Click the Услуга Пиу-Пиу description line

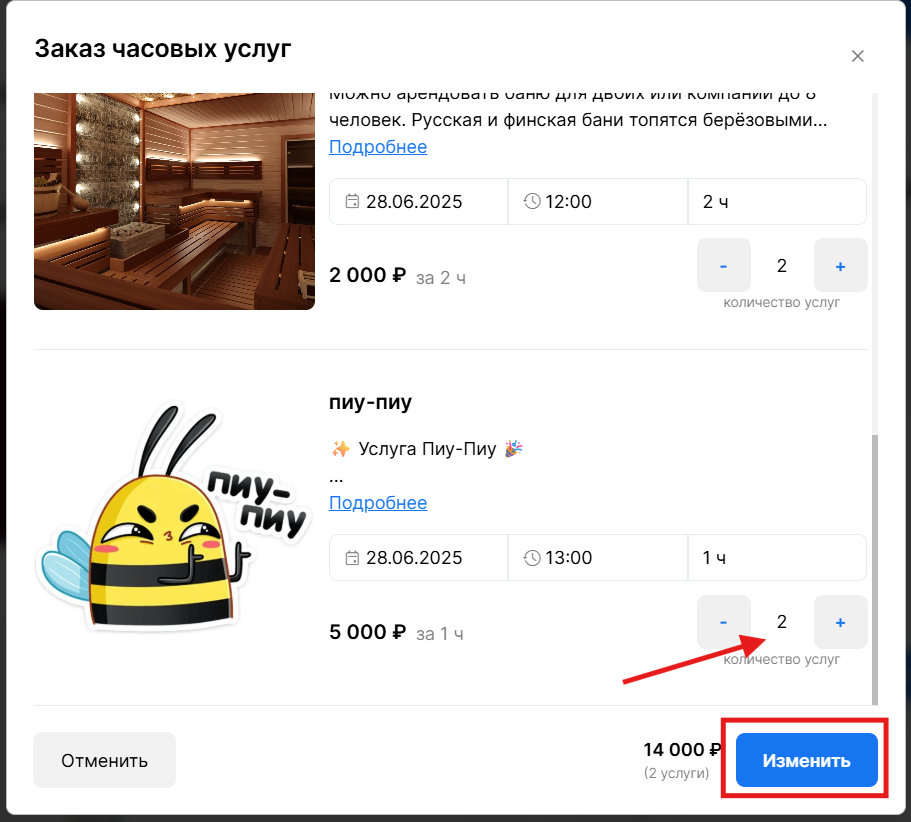tap(427, 449)
